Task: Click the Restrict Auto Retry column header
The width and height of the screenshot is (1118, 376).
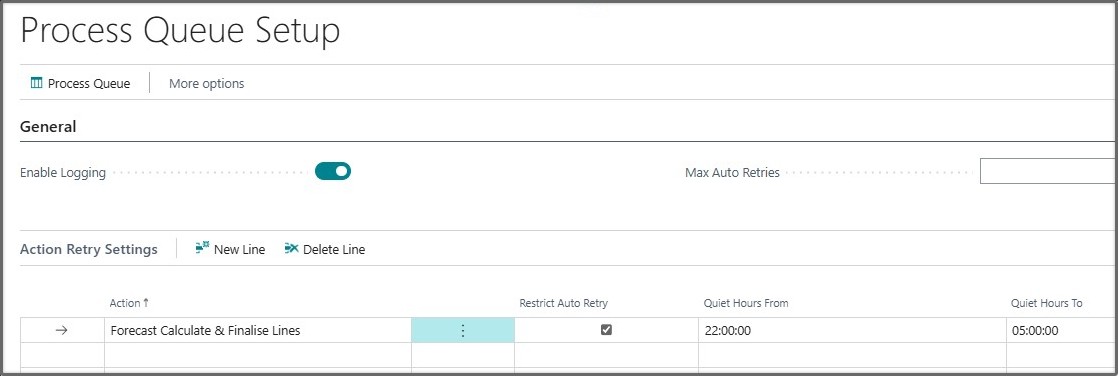Action: pos(563,303)
